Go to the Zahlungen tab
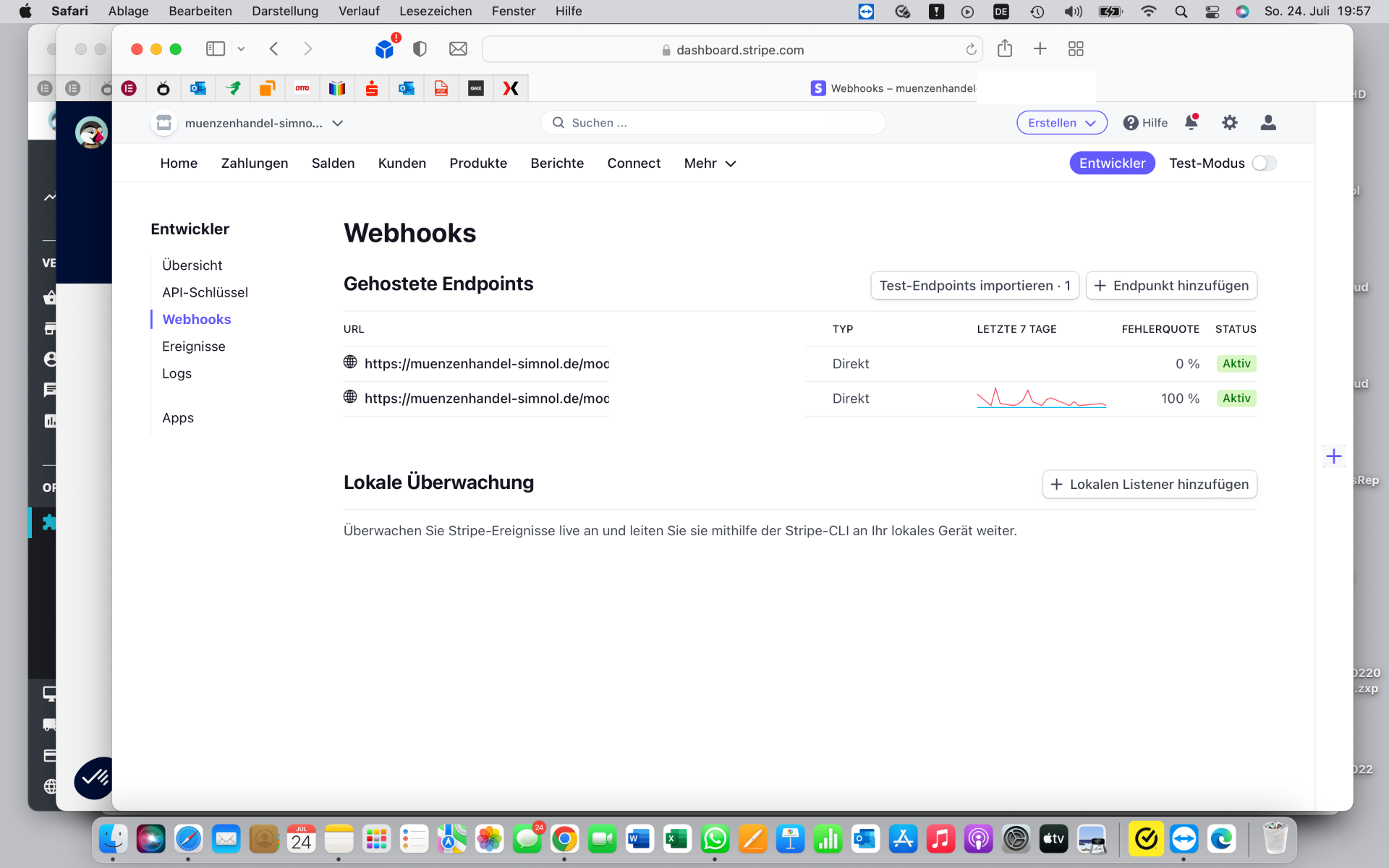The image size is (1389, 868). point(255,163)
